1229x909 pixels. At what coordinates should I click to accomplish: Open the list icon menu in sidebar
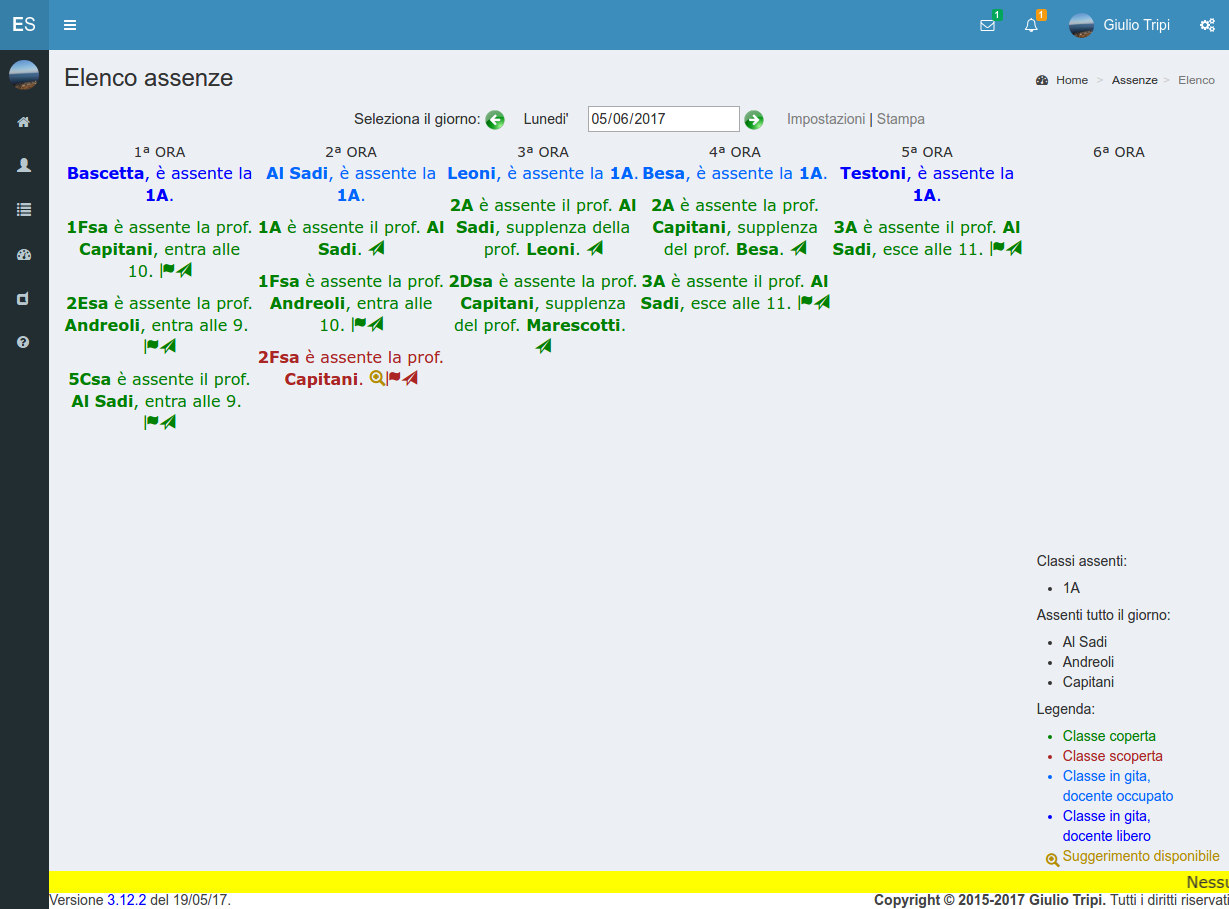(24, 210)
